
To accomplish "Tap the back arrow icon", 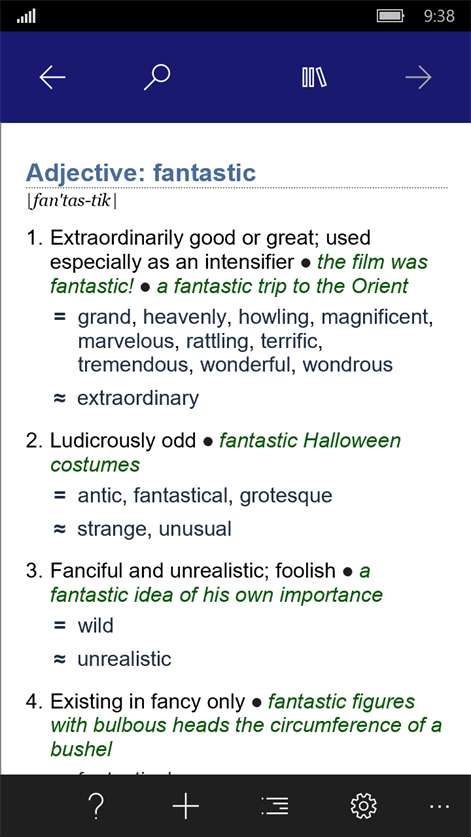I will point(52,77).
